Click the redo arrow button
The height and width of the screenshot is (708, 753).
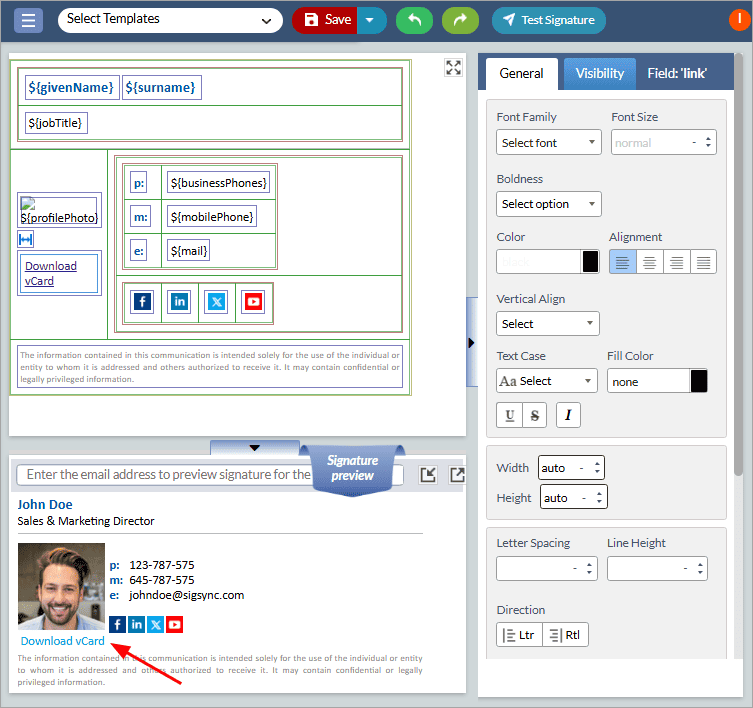click(459, 20)
